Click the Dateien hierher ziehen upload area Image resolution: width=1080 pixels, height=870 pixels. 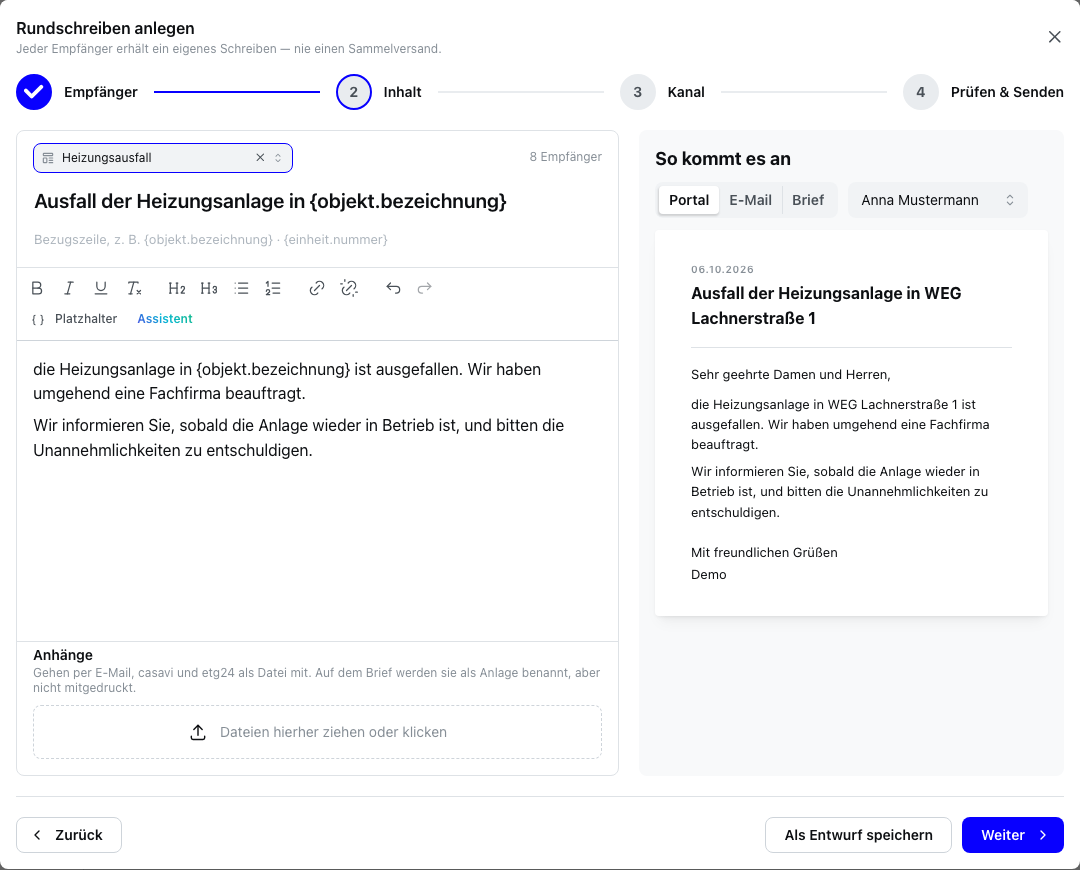coord(318,732)
